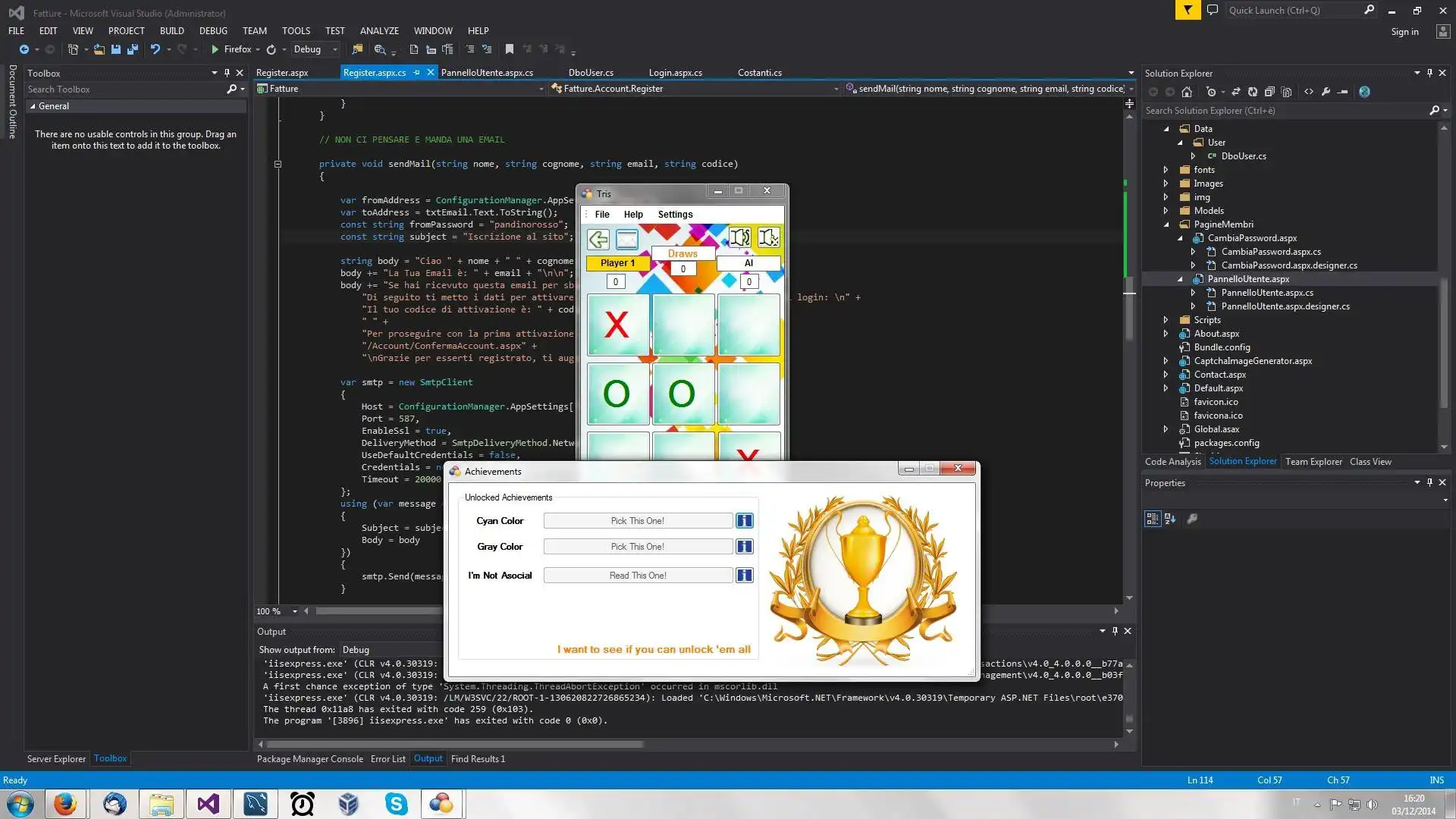Open Skype from the Windows taskbar
Image resolution: width=1456 pixels, height=819 pixels.
[x=396, y=804]
